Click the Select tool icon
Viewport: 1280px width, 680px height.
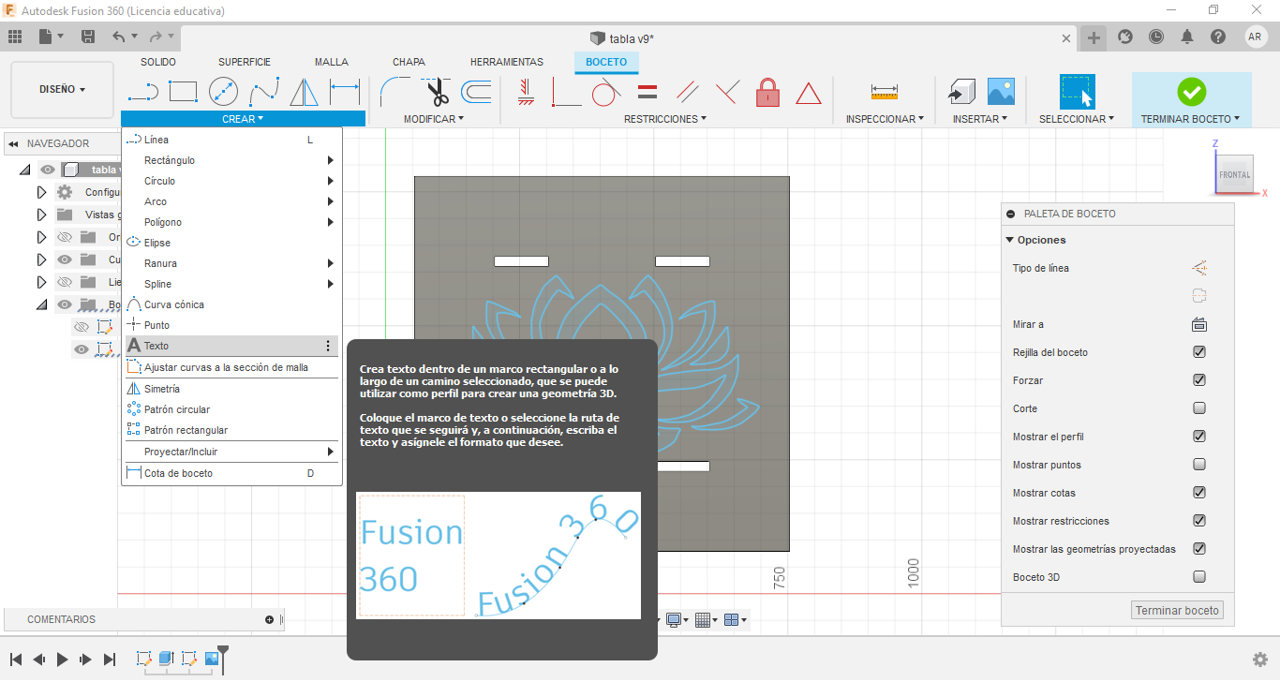pyautogui.click(x=1077, y=92)
